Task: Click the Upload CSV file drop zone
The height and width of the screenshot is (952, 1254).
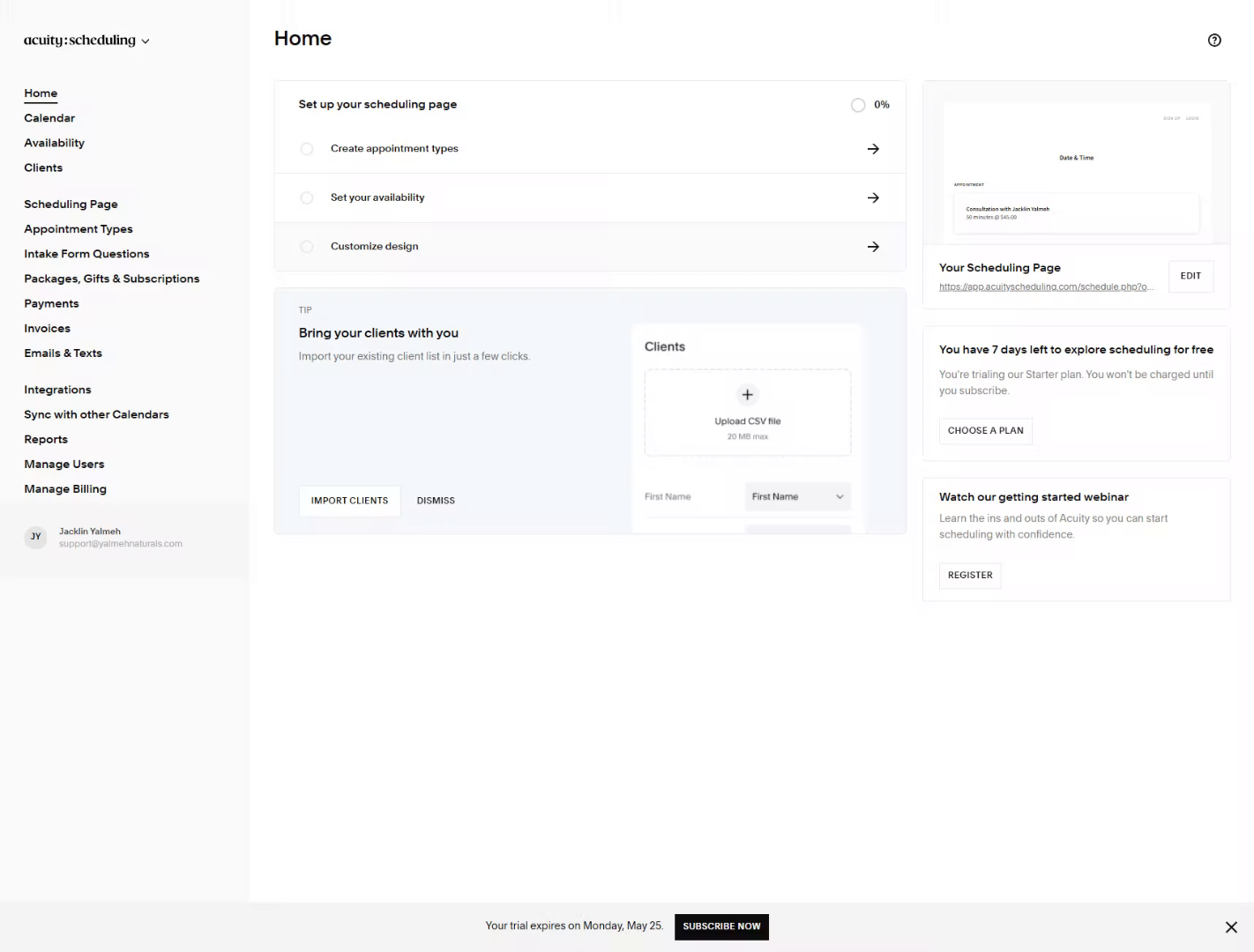Action: 748,413
